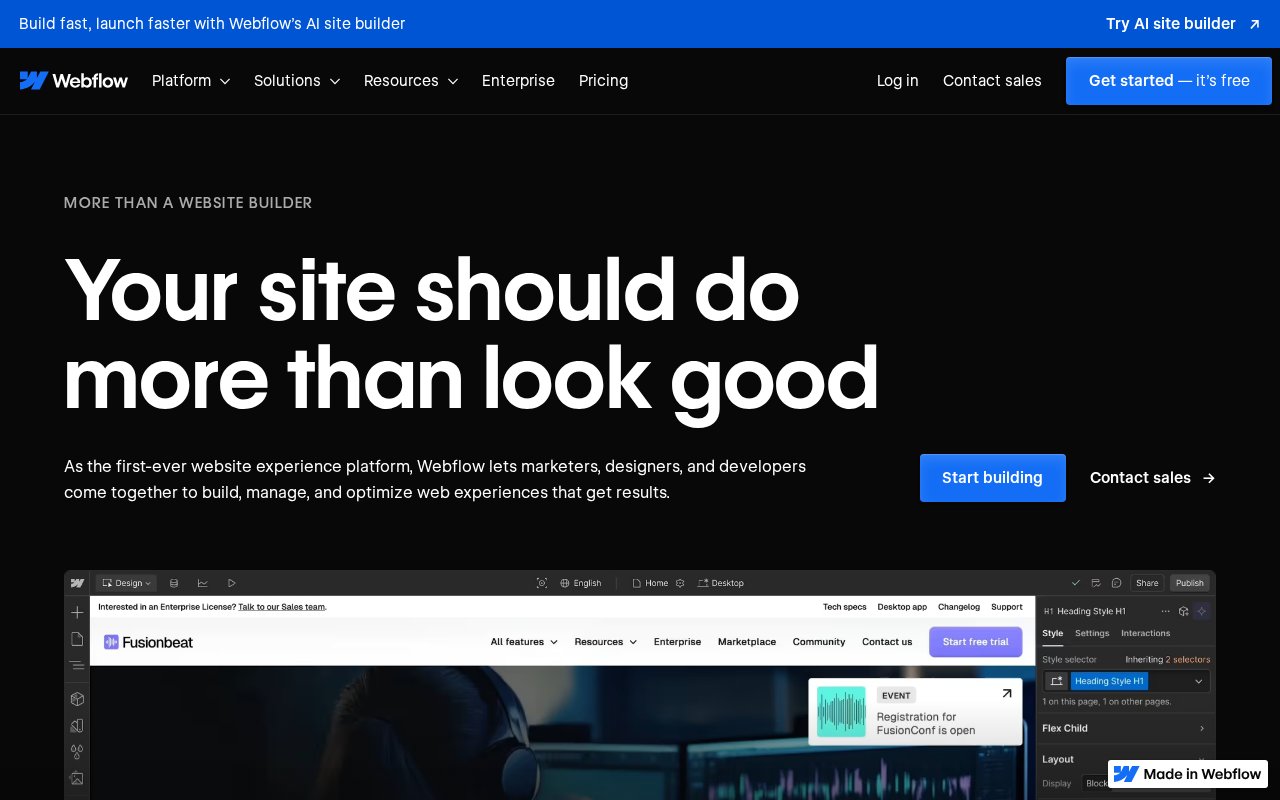
Task: Click the focus target icon left of English
Action: coord(542,583)
